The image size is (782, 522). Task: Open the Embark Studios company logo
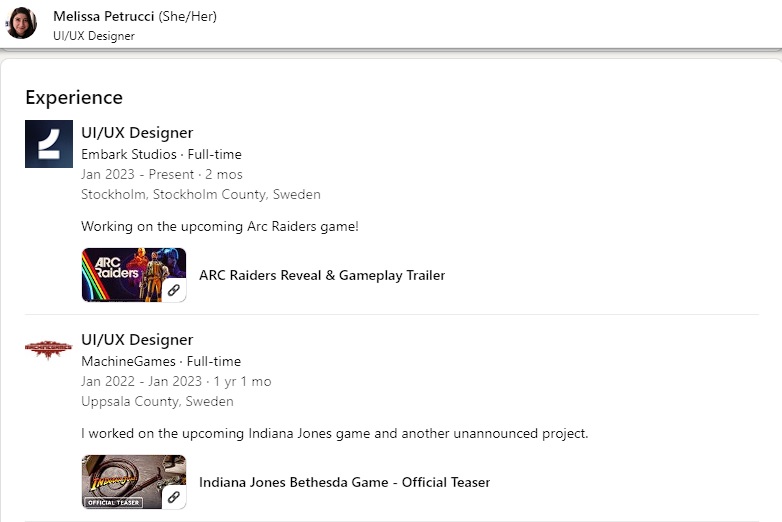point(49,144)
